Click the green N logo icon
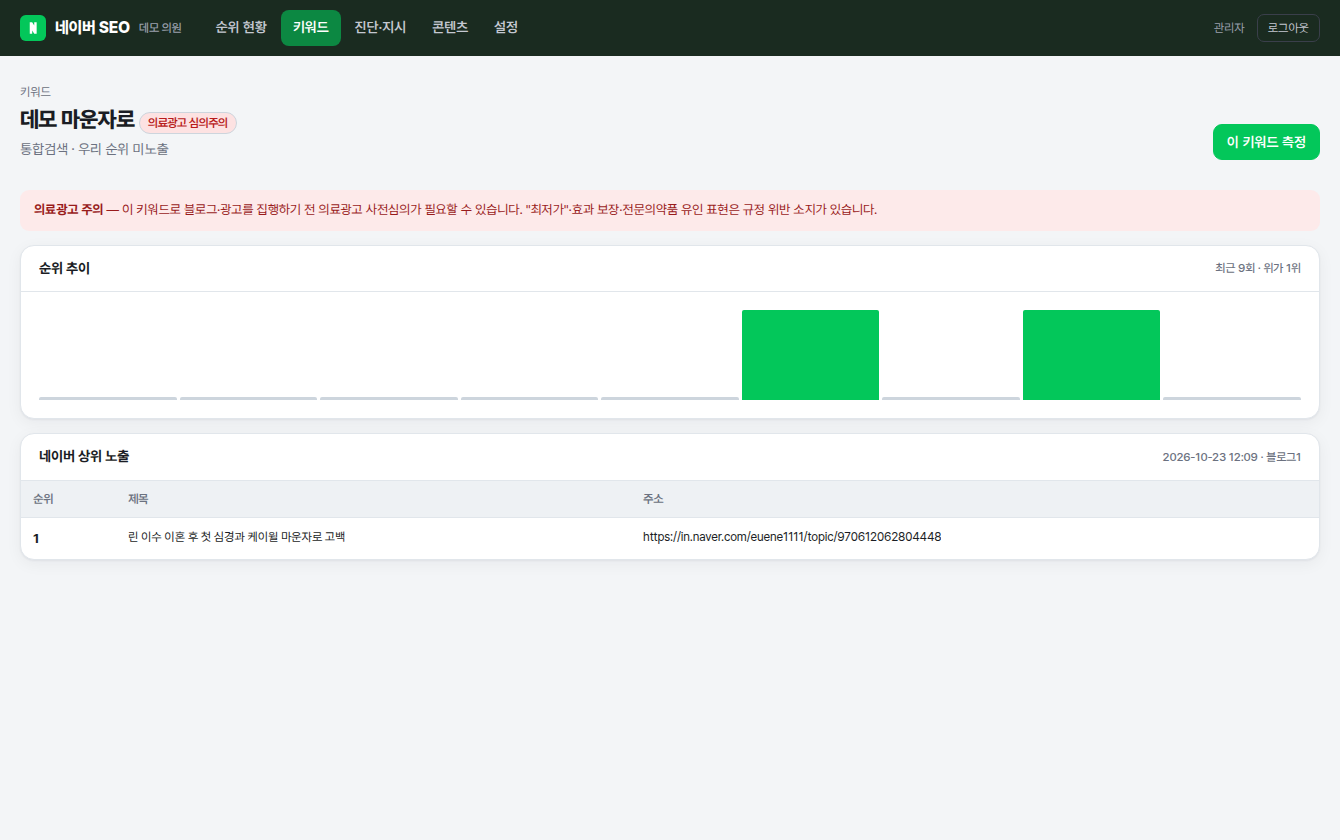This screenshot has height=840, width=1340. coord(33,28)
